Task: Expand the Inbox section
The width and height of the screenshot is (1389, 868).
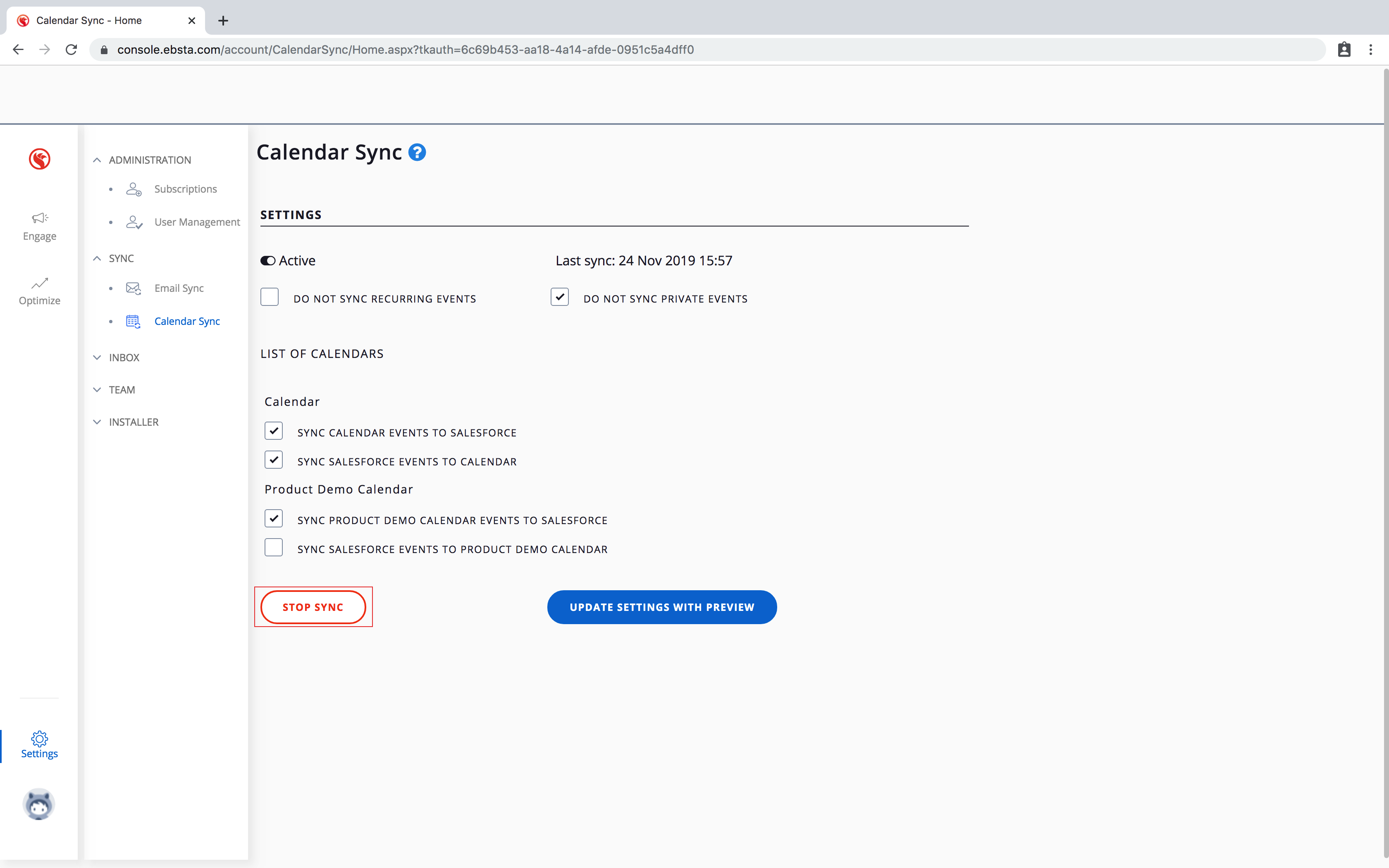Action: click(97, 358)
